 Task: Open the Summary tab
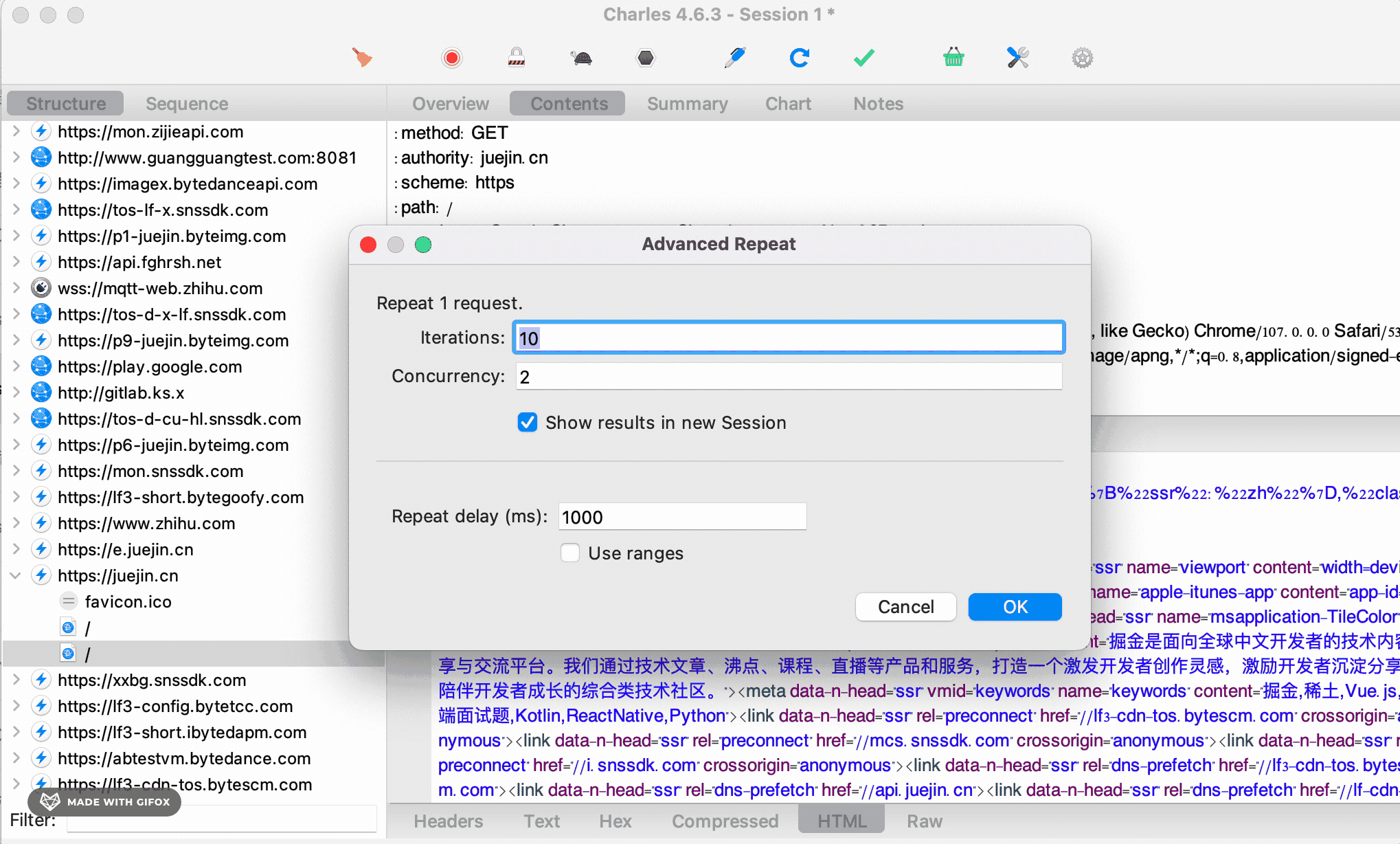click(x=687, y=104)
